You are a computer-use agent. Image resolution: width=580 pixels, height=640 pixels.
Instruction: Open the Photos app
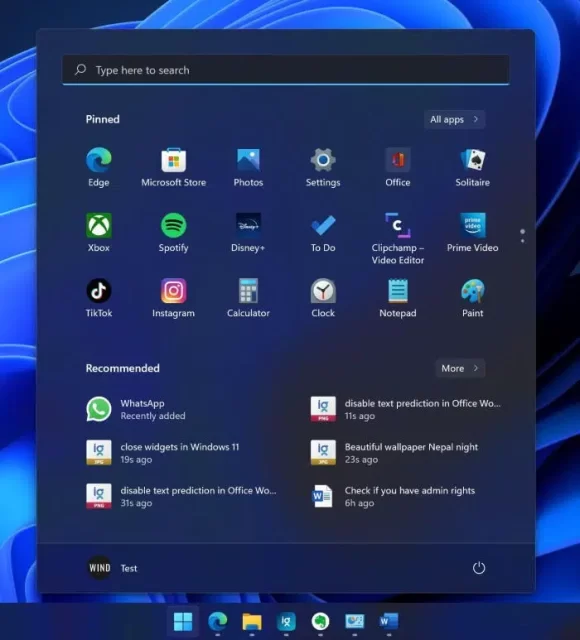248,167
